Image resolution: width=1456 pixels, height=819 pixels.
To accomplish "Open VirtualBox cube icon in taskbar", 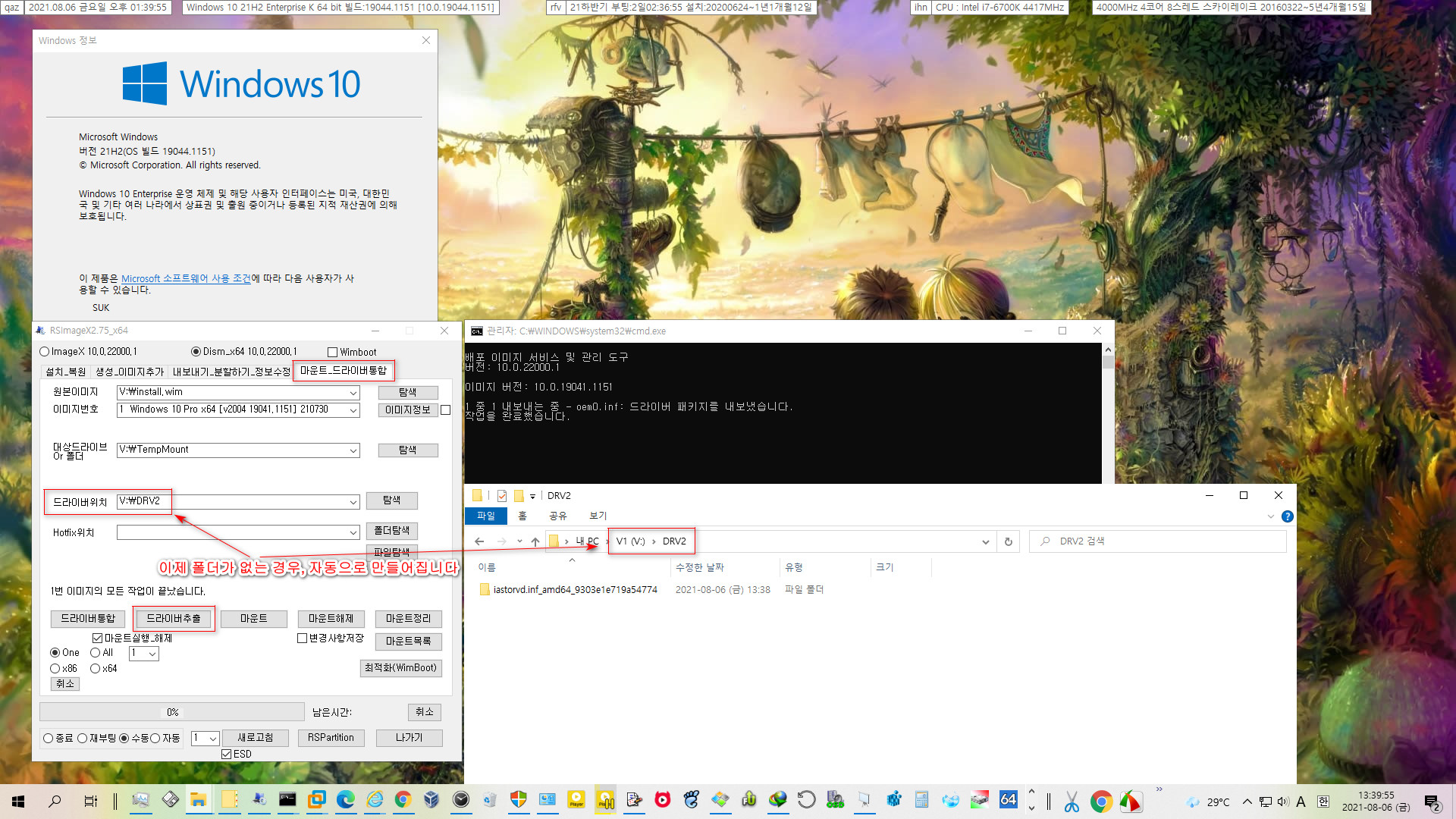I will click(x=431, y=800).
